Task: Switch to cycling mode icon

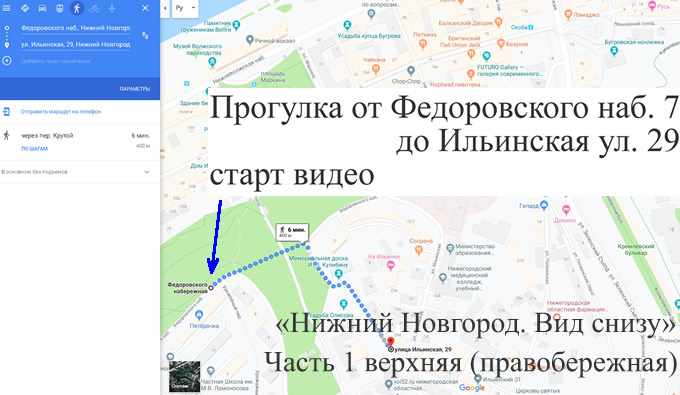Action: (x=94, y=8)
